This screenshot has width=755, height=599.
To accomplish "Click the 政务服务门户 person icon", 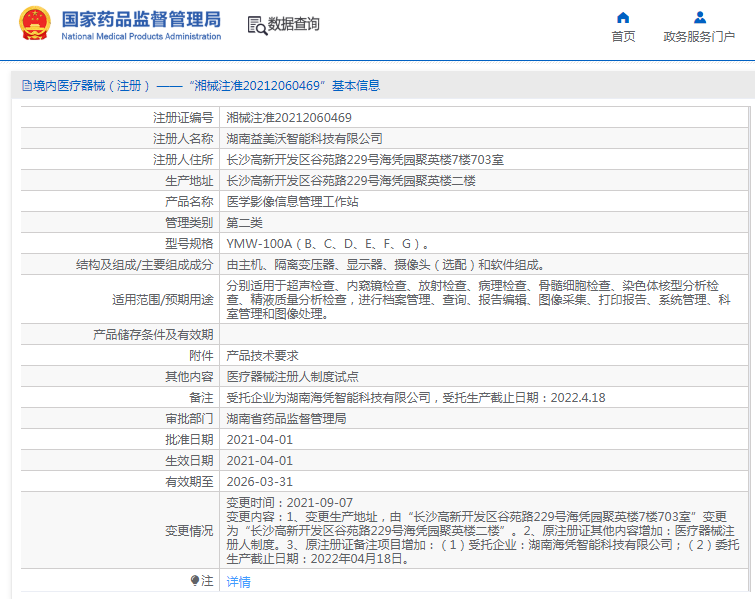I will (x=700, y=18).
